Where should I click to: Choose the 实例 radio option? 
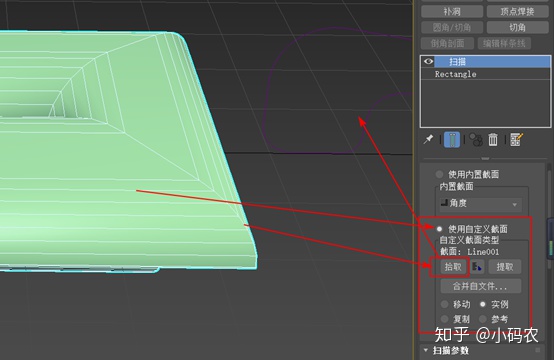pos(482,304)
